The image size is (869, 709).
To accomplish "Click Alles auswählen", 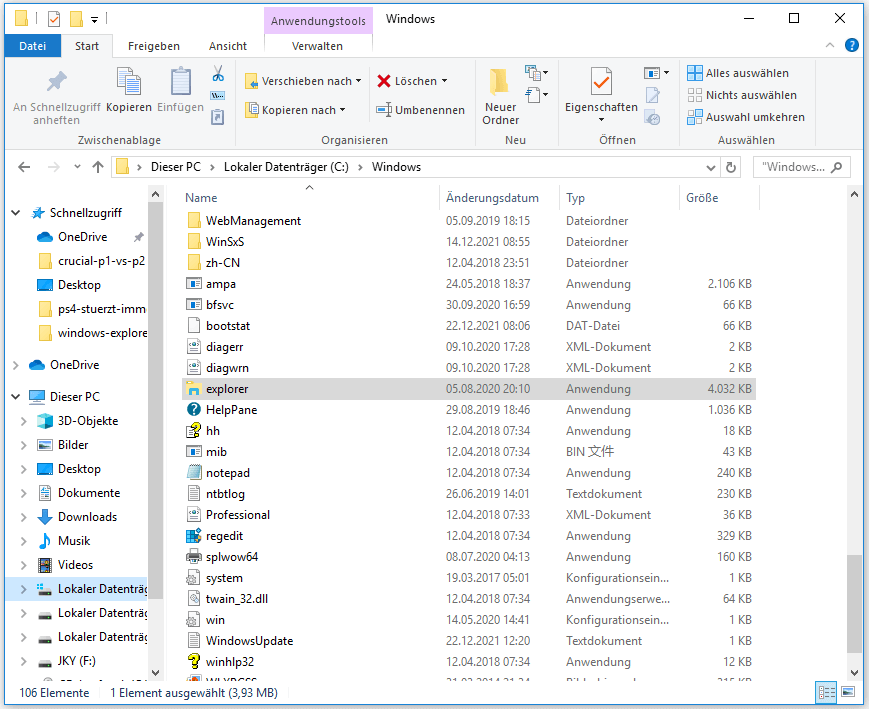I will (x=738, y=73).
